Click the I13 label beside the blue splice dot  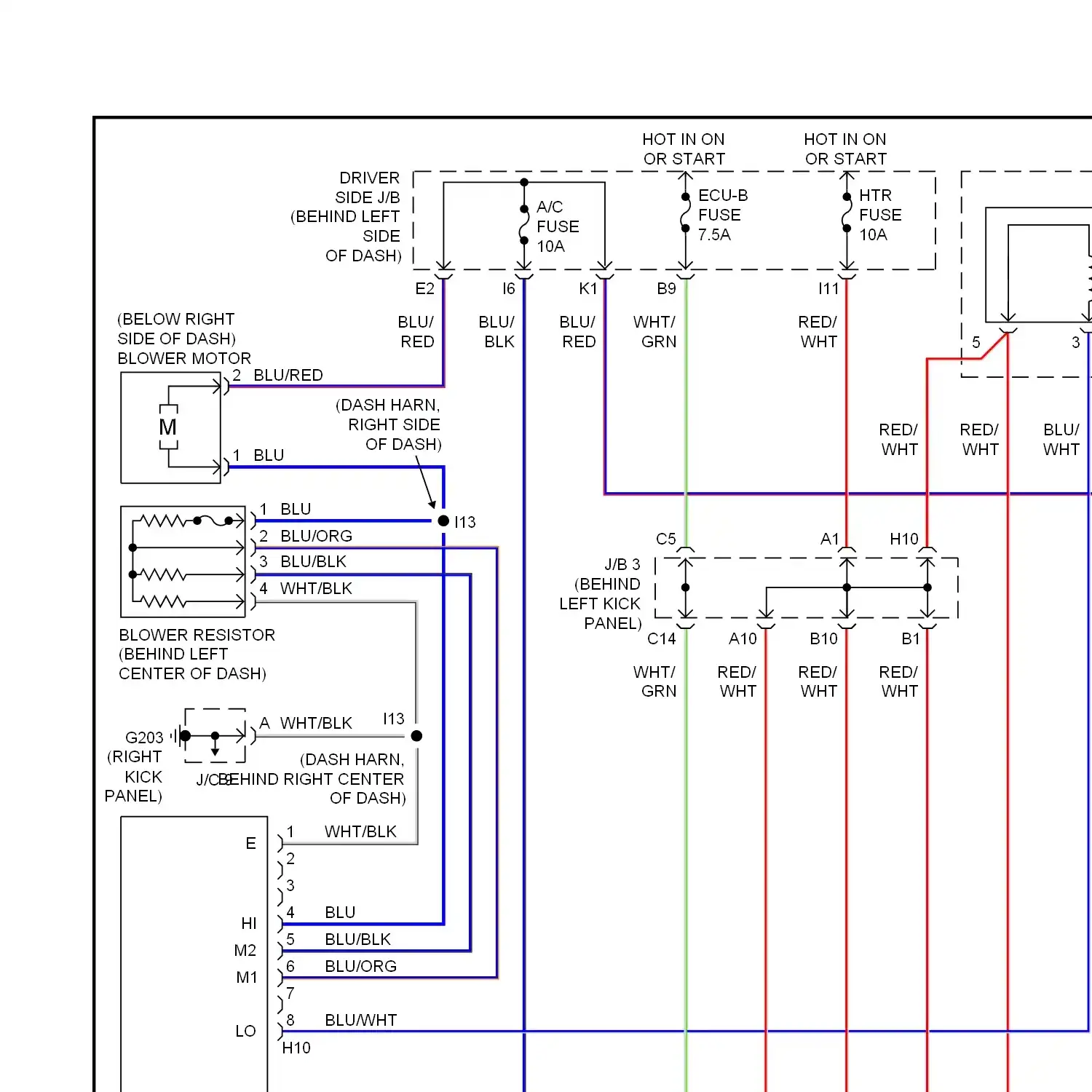tap(464, 522)
